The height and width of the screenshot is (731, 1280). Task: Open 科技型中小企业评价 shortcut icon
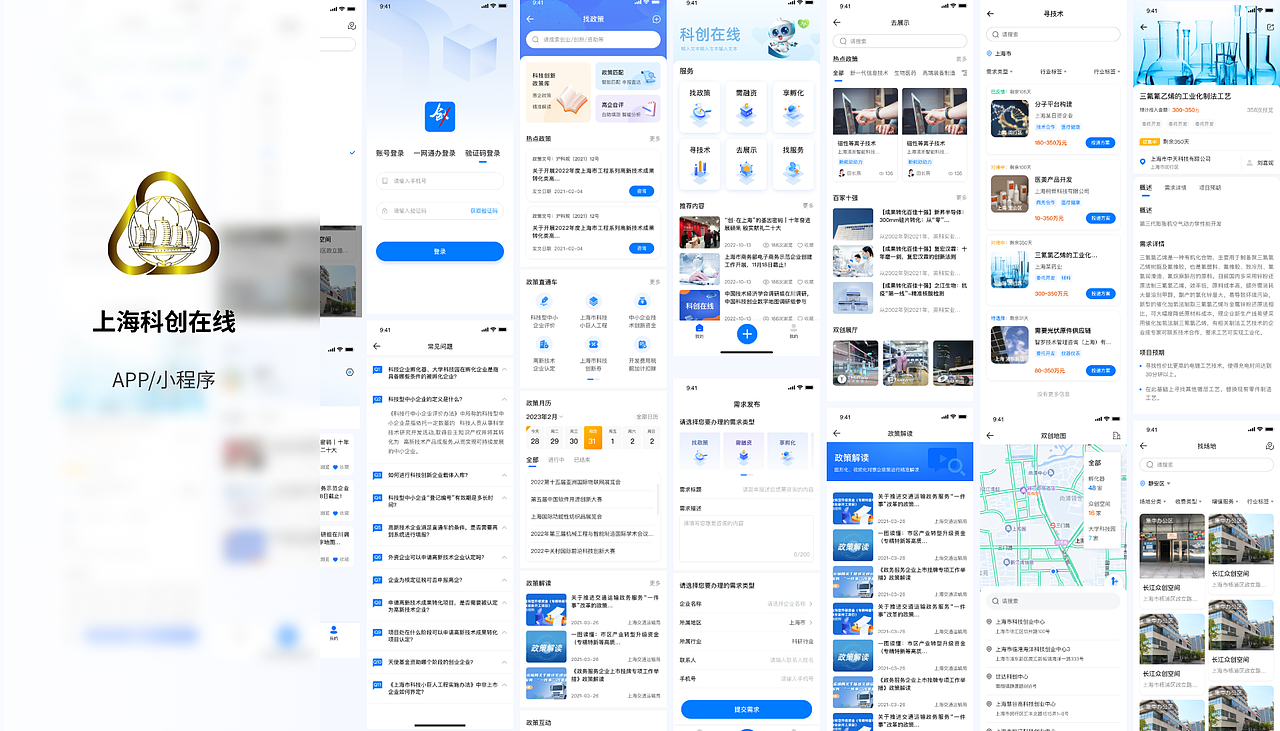pos(545,301)
